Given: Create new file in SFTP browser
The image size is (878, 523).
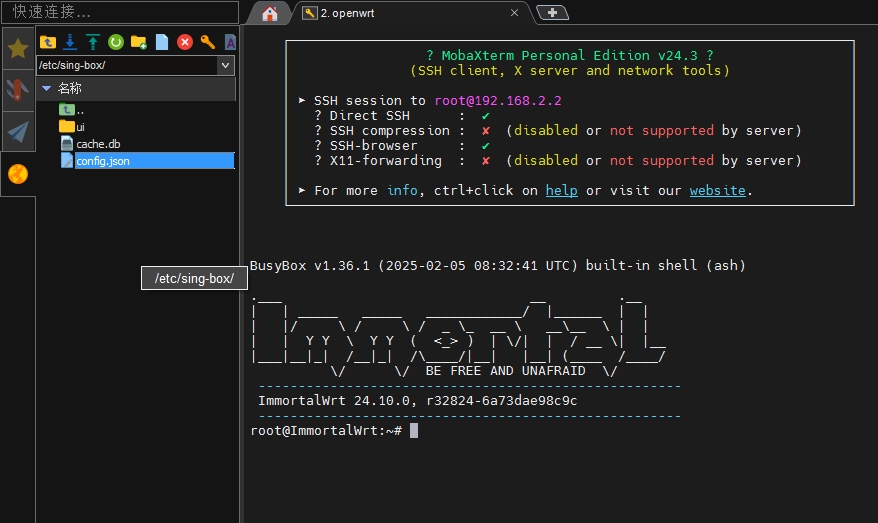Looking at the screenshot, I should pos(162,42).
